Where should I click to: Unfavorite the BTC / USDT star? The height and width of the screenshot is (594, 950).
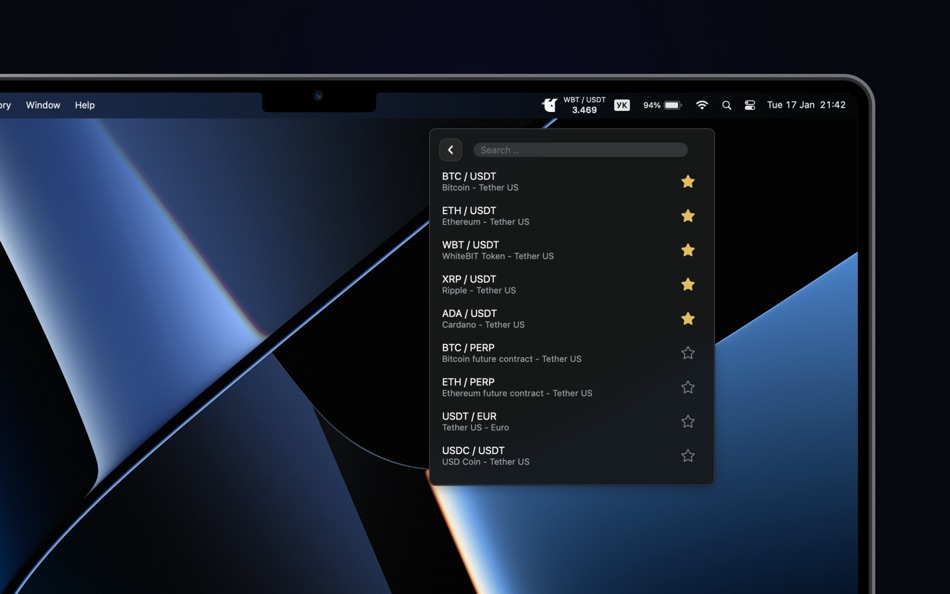(x=688, y=181)
